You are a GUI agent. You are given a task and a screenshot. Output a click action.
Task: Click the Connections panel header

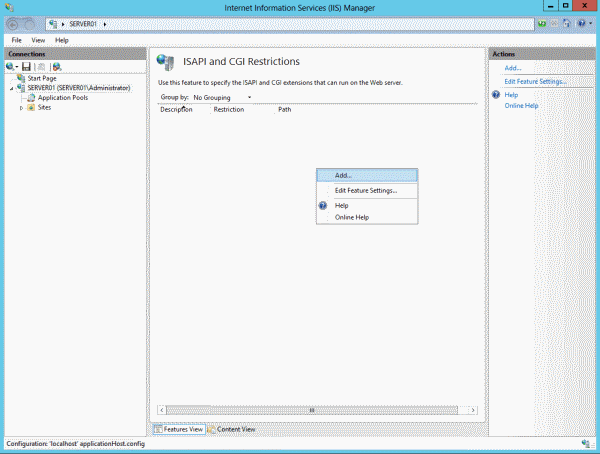click(x=75, y=54)
